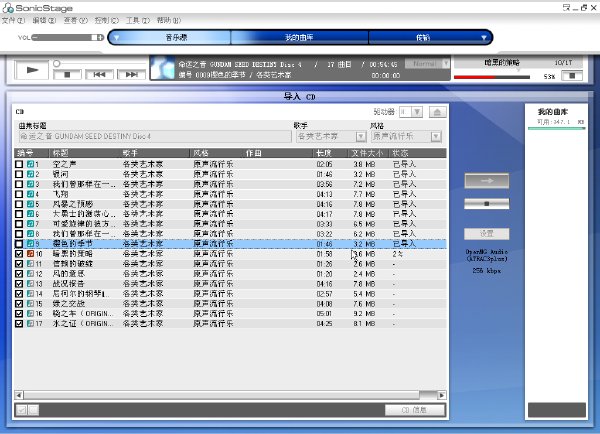Click the music note icon of track 17

(x=31, y=323)
